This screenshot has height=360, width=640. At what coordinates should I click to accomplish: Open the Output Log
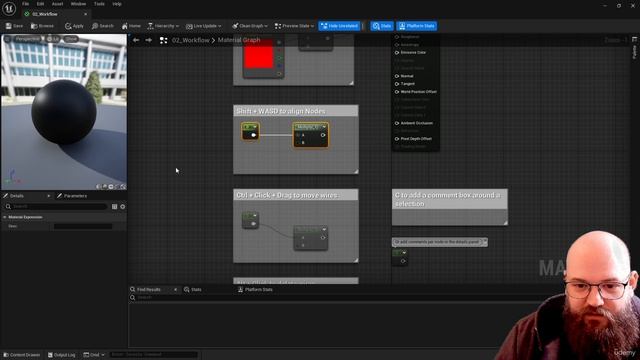61,355
